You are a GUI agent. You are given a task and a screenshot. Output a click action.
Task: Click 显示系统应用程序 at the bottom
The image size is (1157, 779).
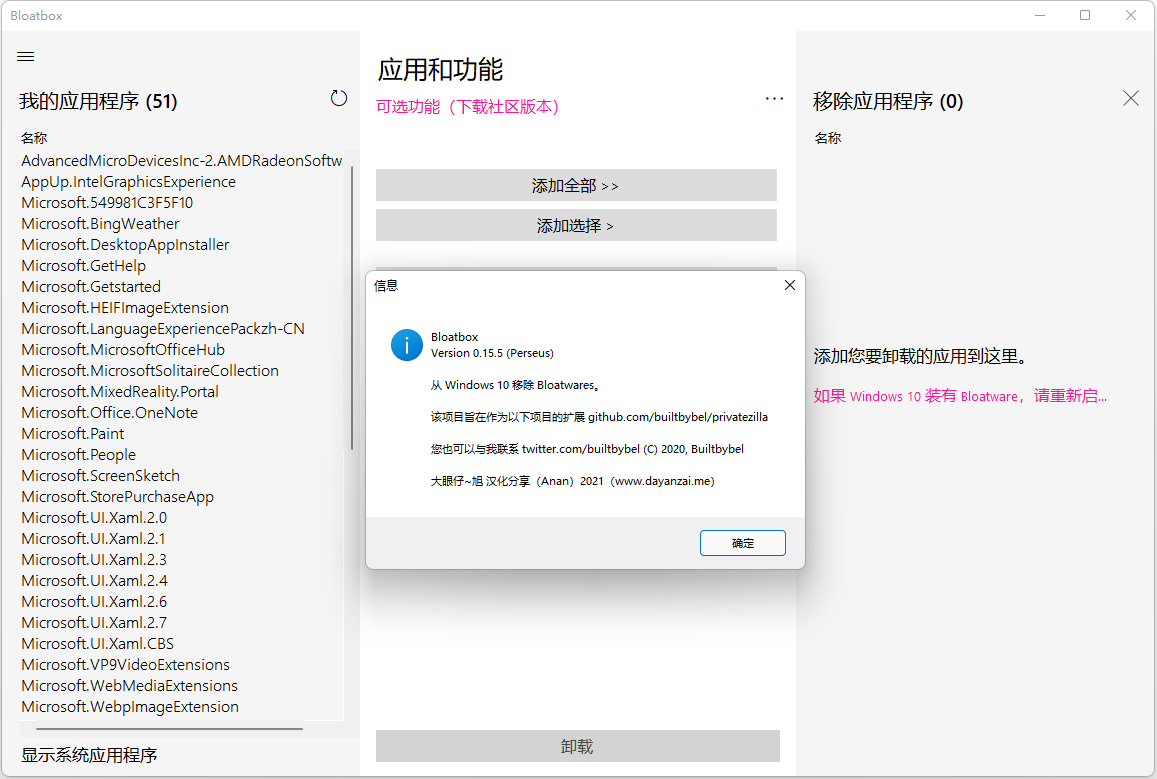(88, 755)
